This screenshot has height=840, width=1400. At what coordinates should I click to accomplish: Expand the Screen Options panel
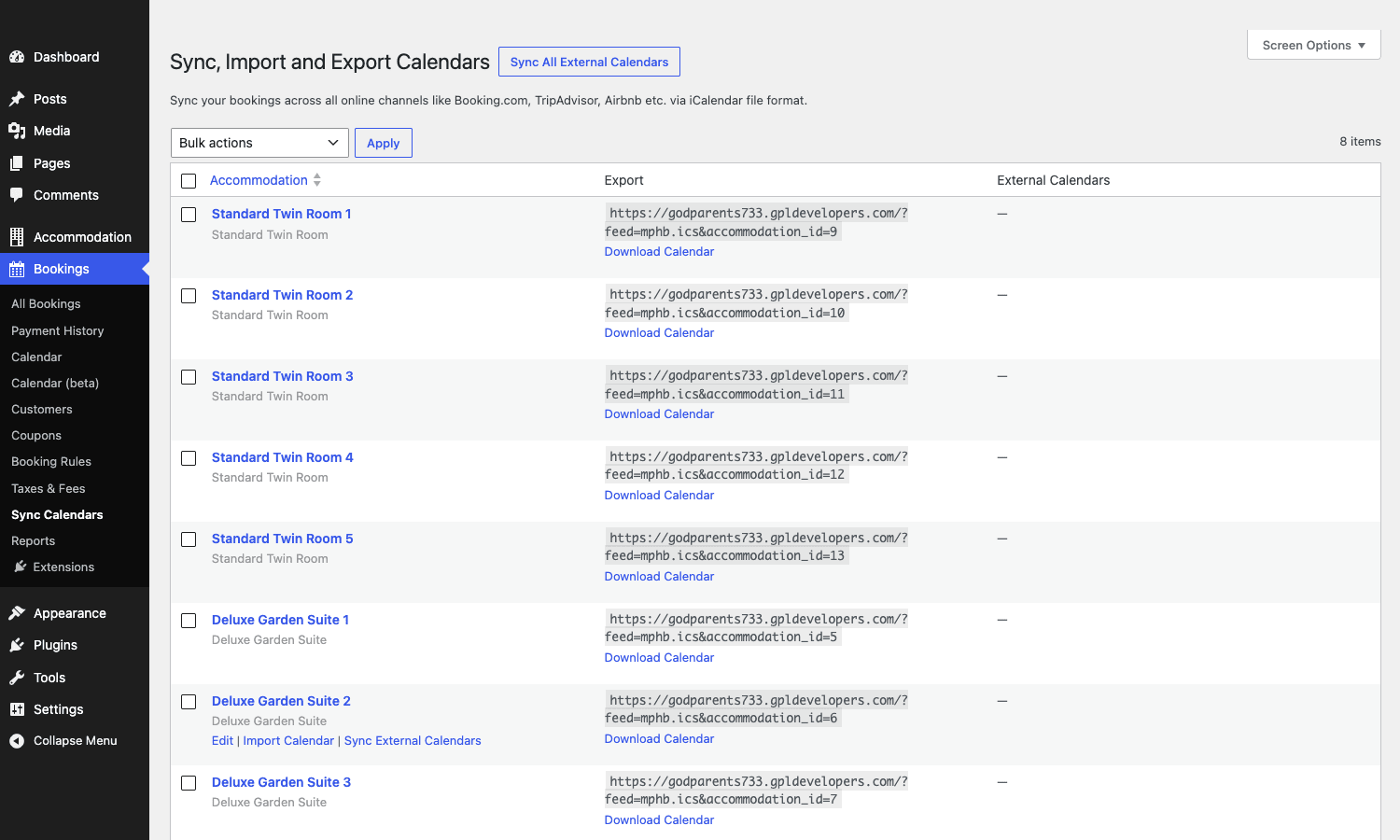[1313, 45]
